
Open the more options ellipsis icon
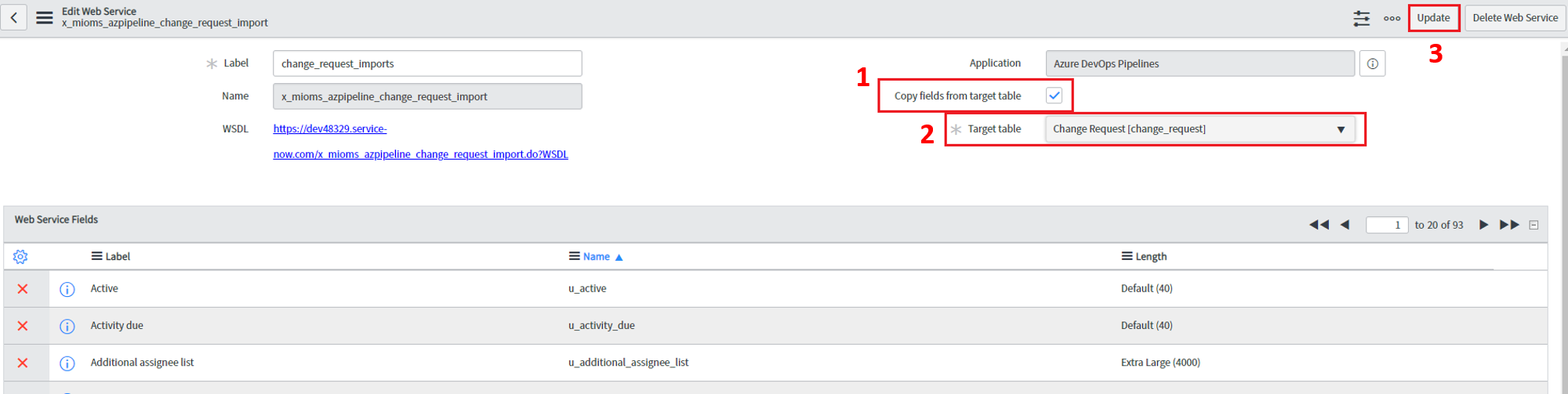(1392, 18)
